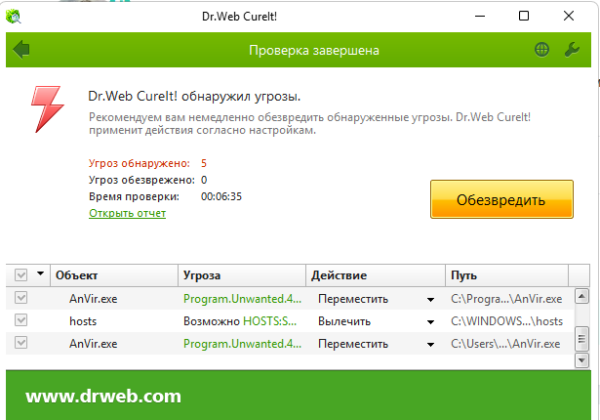
Task: Sort by the Путь column header
Action: click(507, 275)
